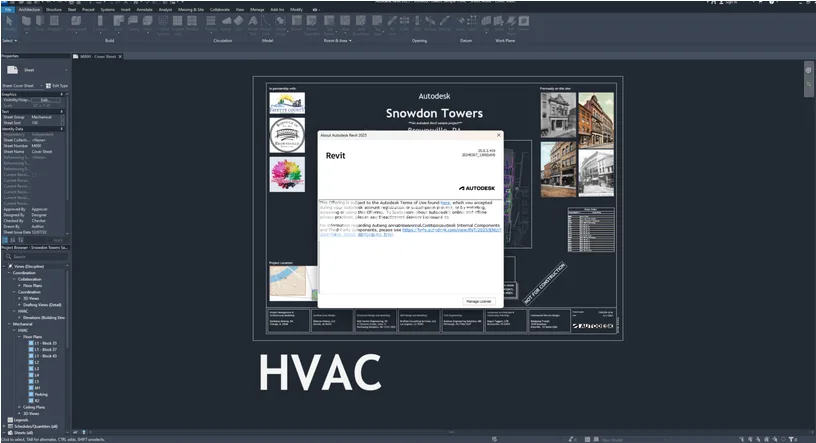Viewport: 816px width, 443px height.
Task: Open the work plane Viewer
Action: [524, 22]
